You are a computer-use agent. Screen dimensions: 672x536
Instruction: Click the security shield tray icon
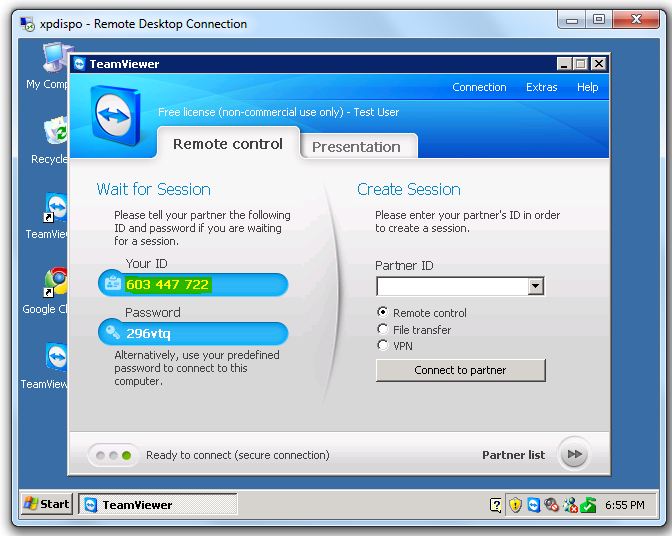tap(515, 505)
